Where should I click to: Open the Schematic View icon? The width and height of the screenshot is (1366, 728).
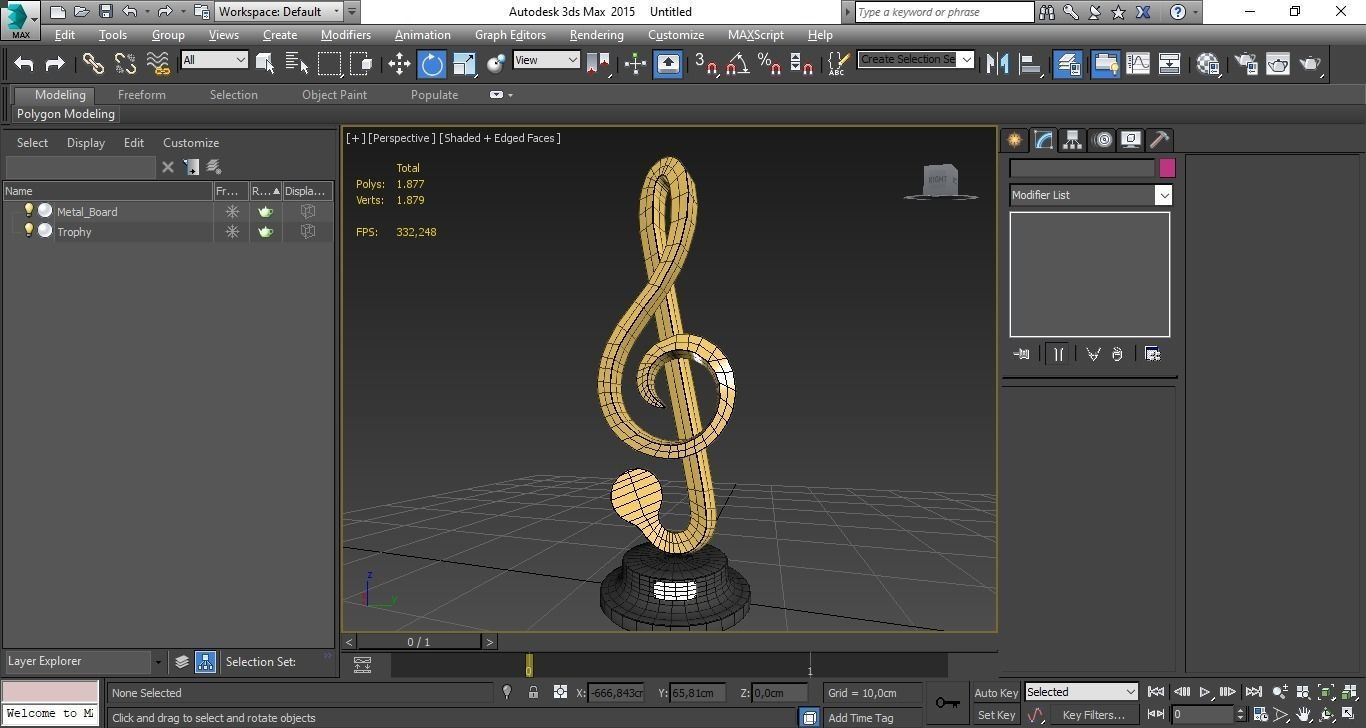pos(1169,63)
